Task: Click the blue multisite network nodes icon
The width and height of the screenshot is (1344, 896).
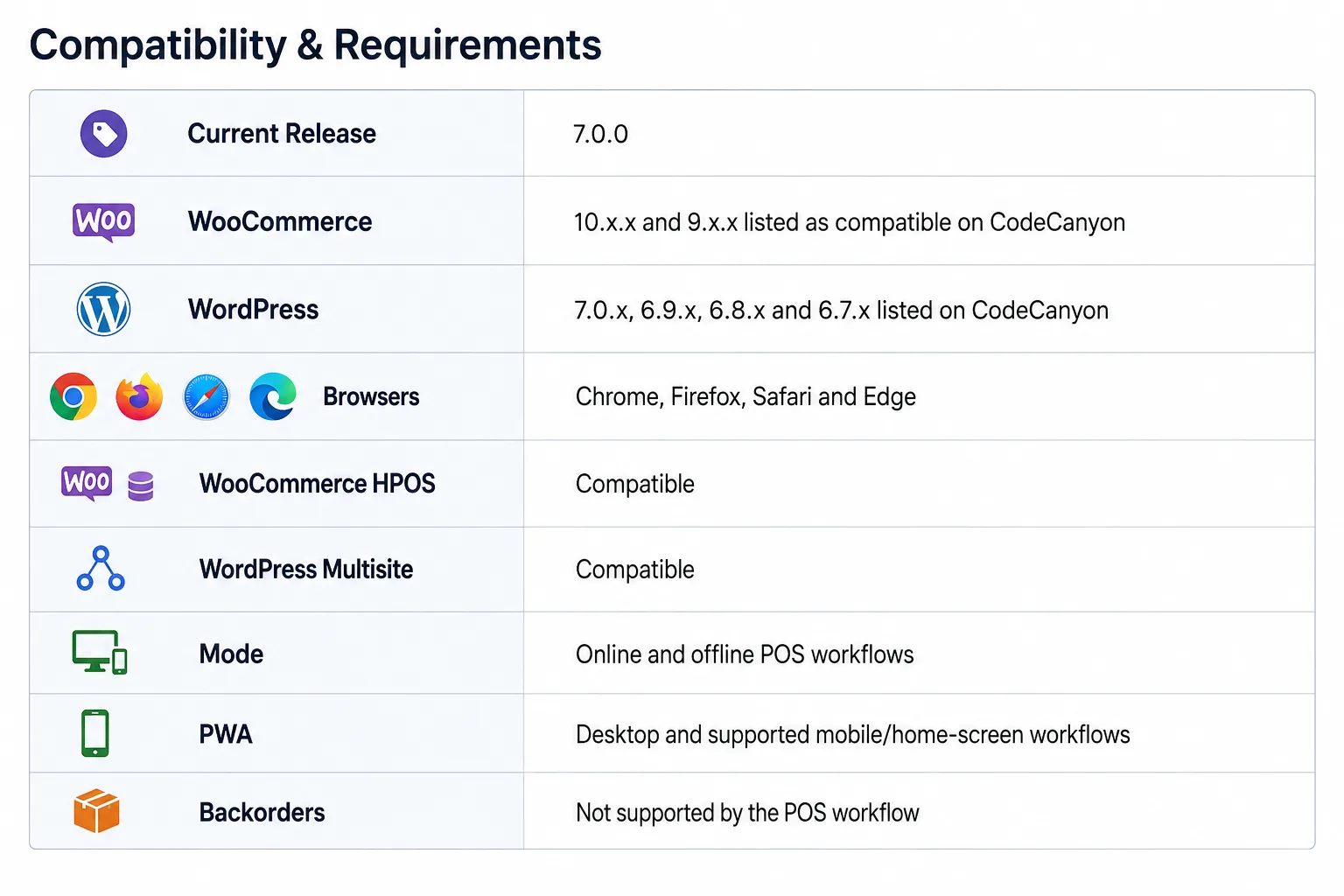Action: tap(101, 569)
